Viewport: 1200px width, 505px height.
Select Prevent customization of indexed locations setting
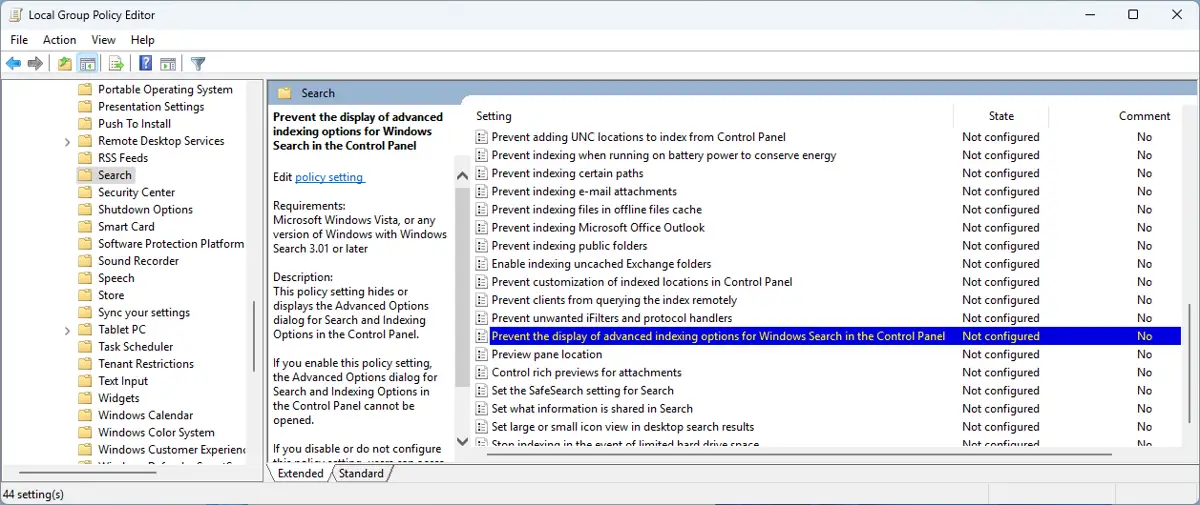click(x=642, y=282)
